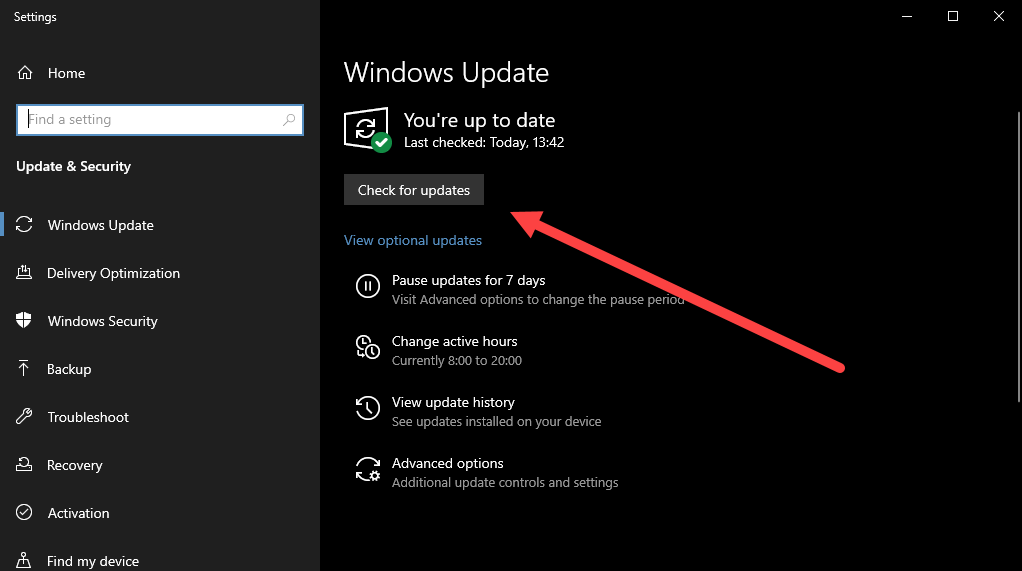Click 'Currently 8:00 to 20:00' text
This screenshot has height=571, width=1022.
click(456, 360)
